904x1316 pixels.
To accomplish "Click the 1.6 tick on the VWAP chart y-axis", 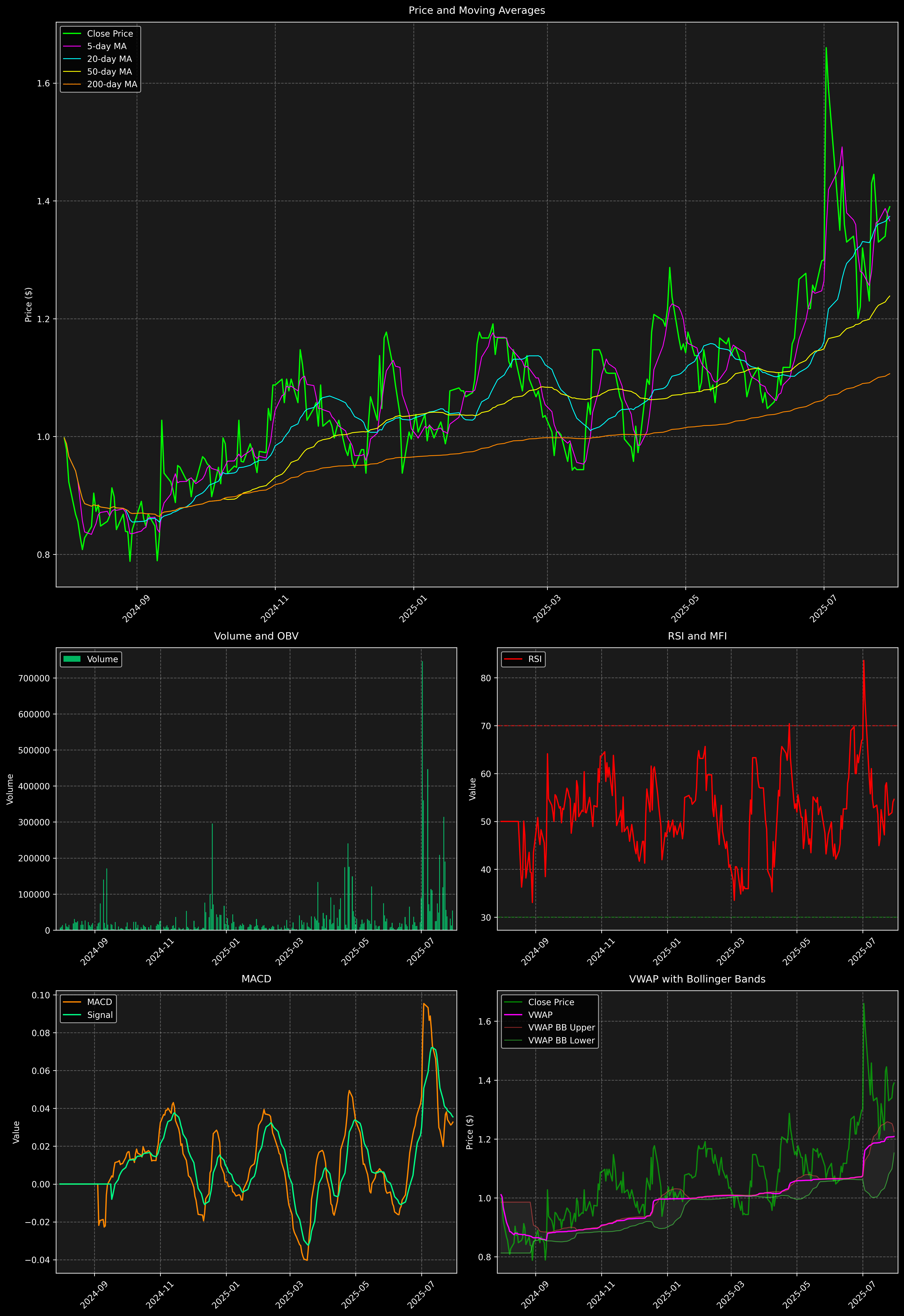I will click(x=485, y=1021).
